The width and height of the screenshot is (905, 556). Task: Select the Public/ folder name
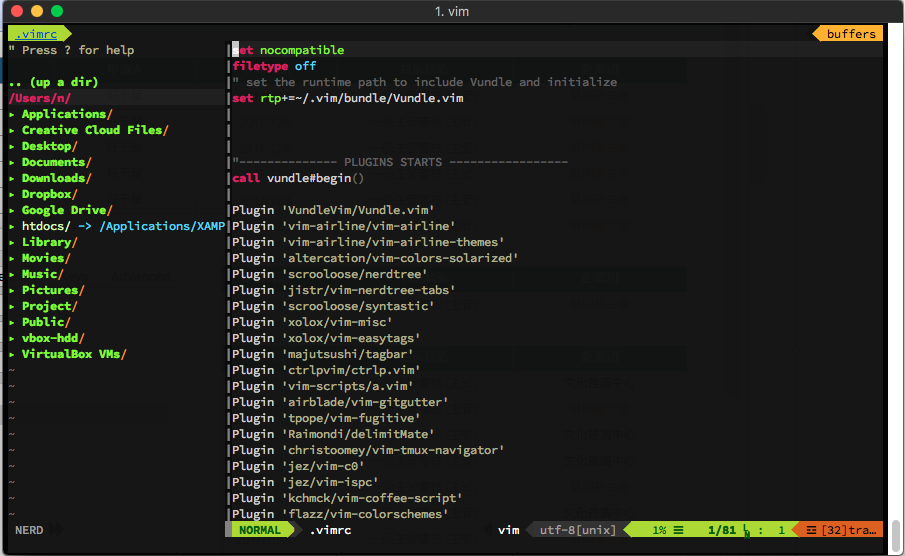pos(46,322)
